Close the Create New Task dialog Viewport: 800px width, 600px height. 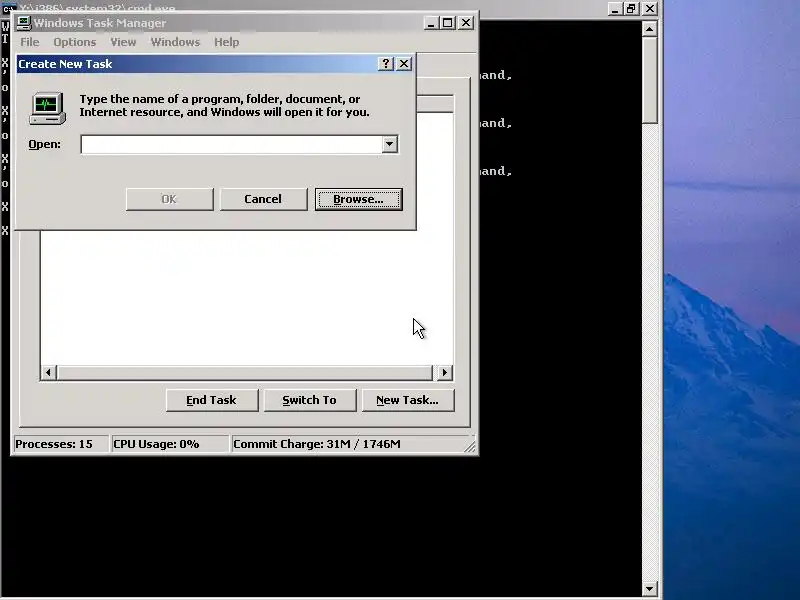(x=404, y=64)
